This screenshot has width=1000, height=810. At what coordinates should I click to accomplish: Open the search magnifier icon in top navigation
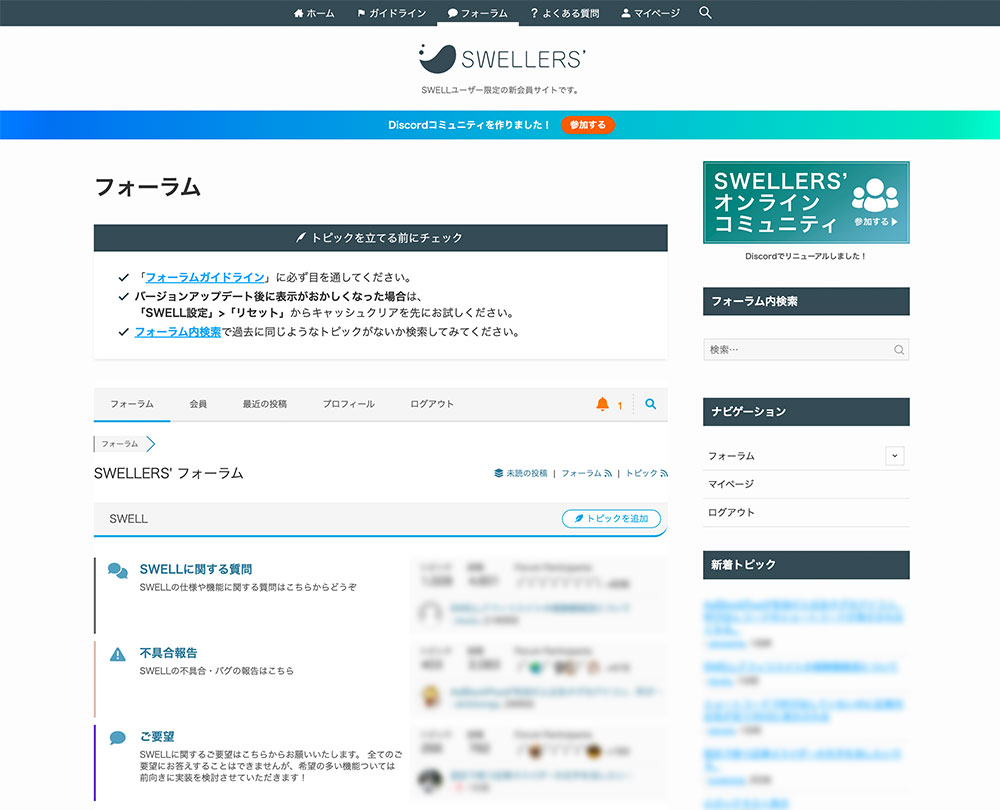(x=705, y=13)
